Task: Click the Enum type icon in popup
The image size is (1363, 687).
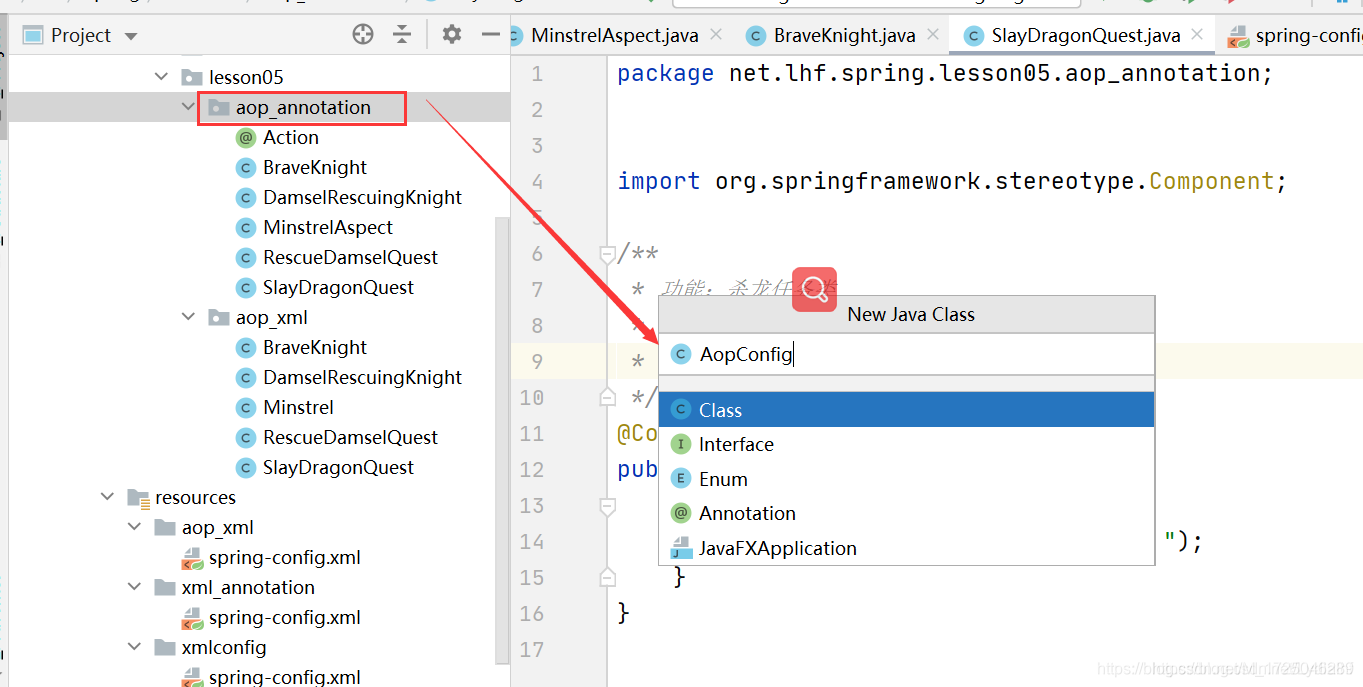Action: (681, 479)
